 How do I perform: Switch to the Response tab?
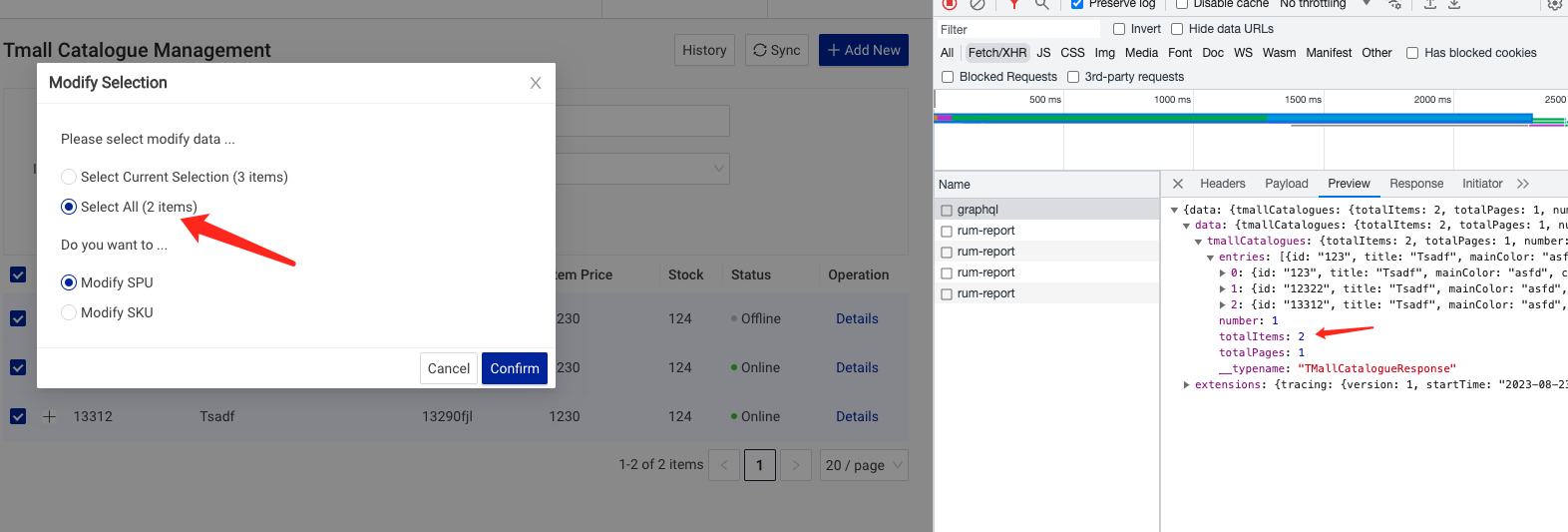(1416, 184)
